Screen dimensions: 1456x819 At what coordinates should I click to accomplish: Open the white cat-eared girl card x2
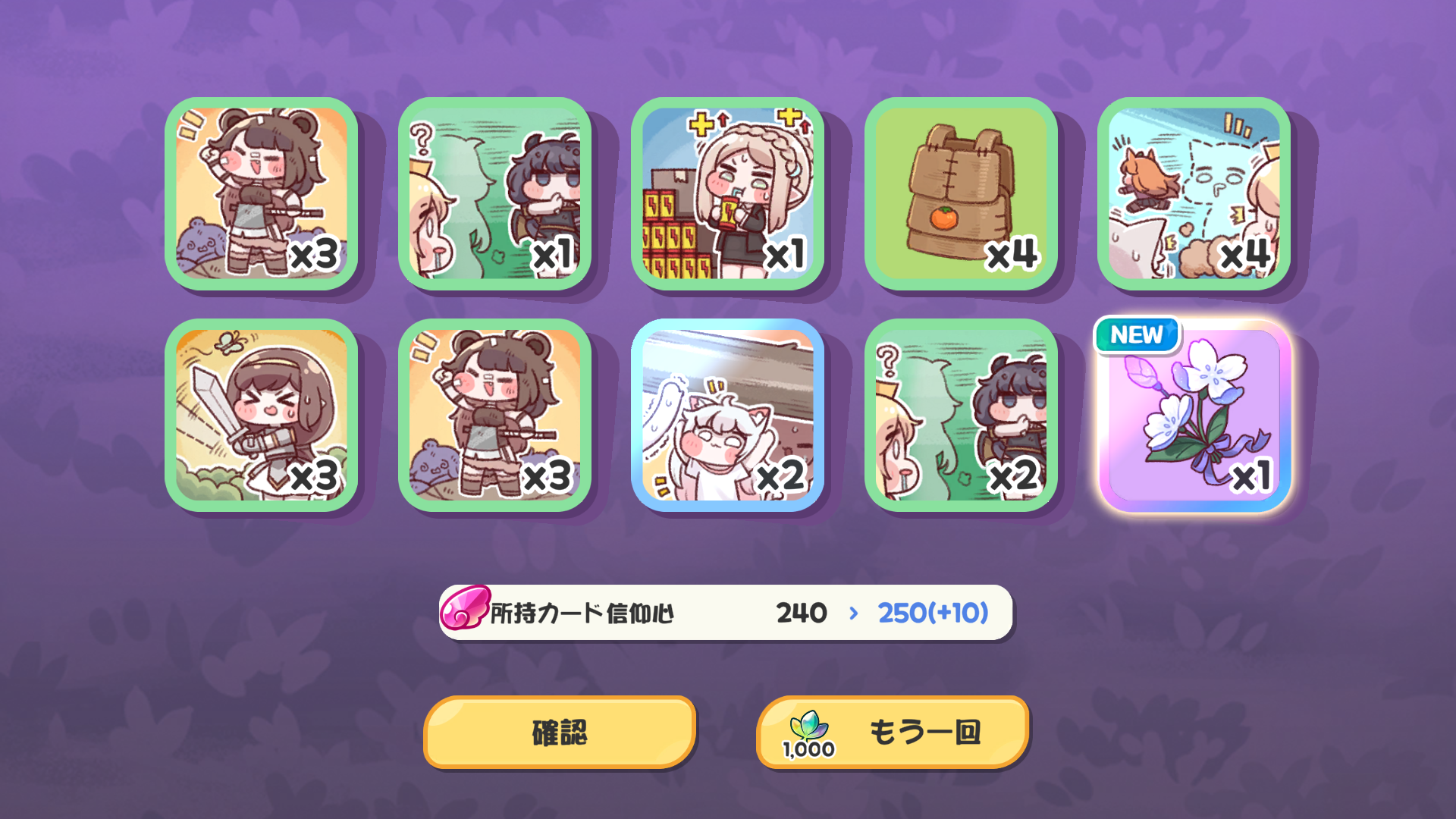point(728,416)
